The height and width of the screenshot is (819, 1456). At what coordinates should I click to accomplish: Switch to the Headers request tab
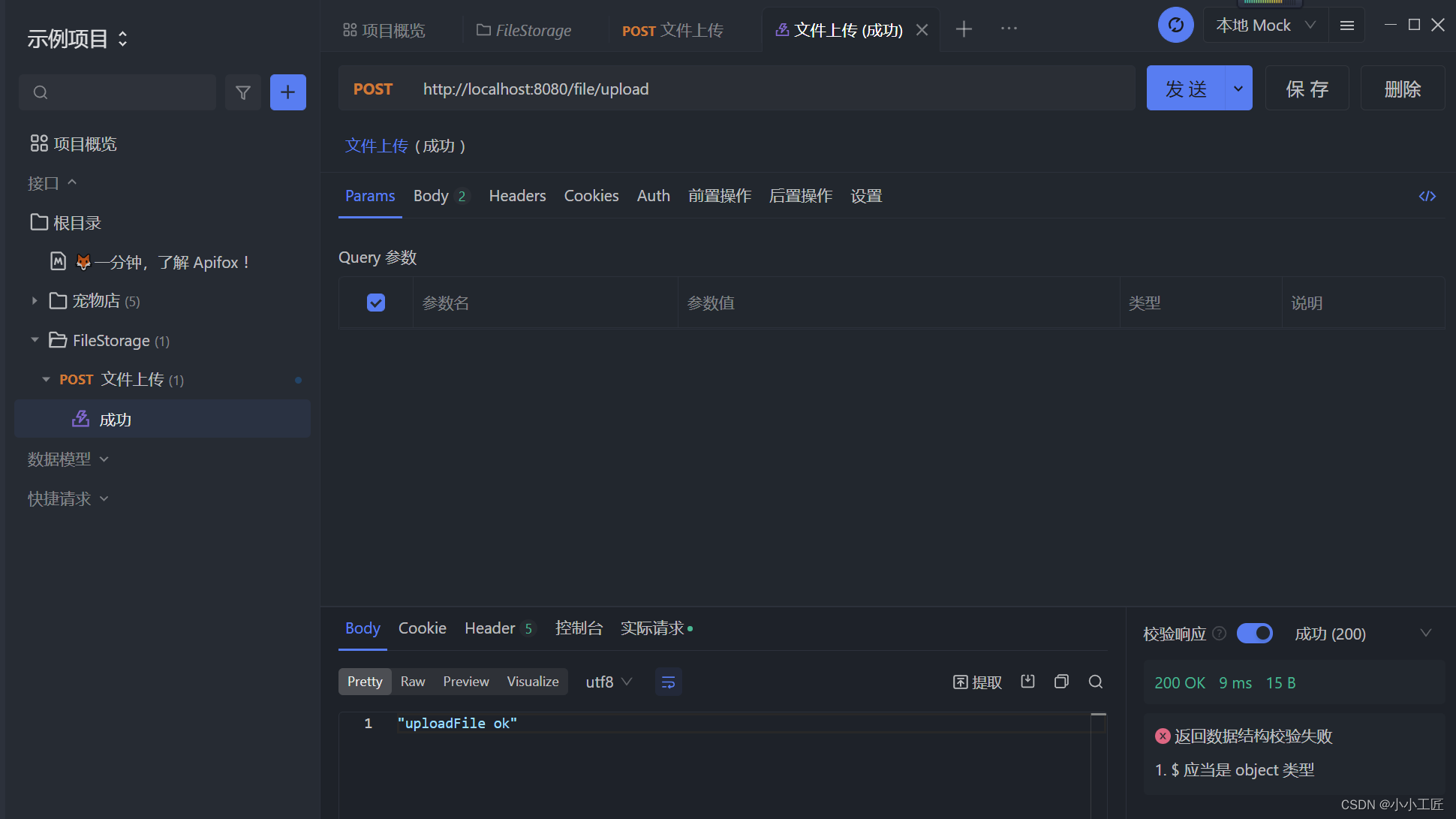(517, 196)
